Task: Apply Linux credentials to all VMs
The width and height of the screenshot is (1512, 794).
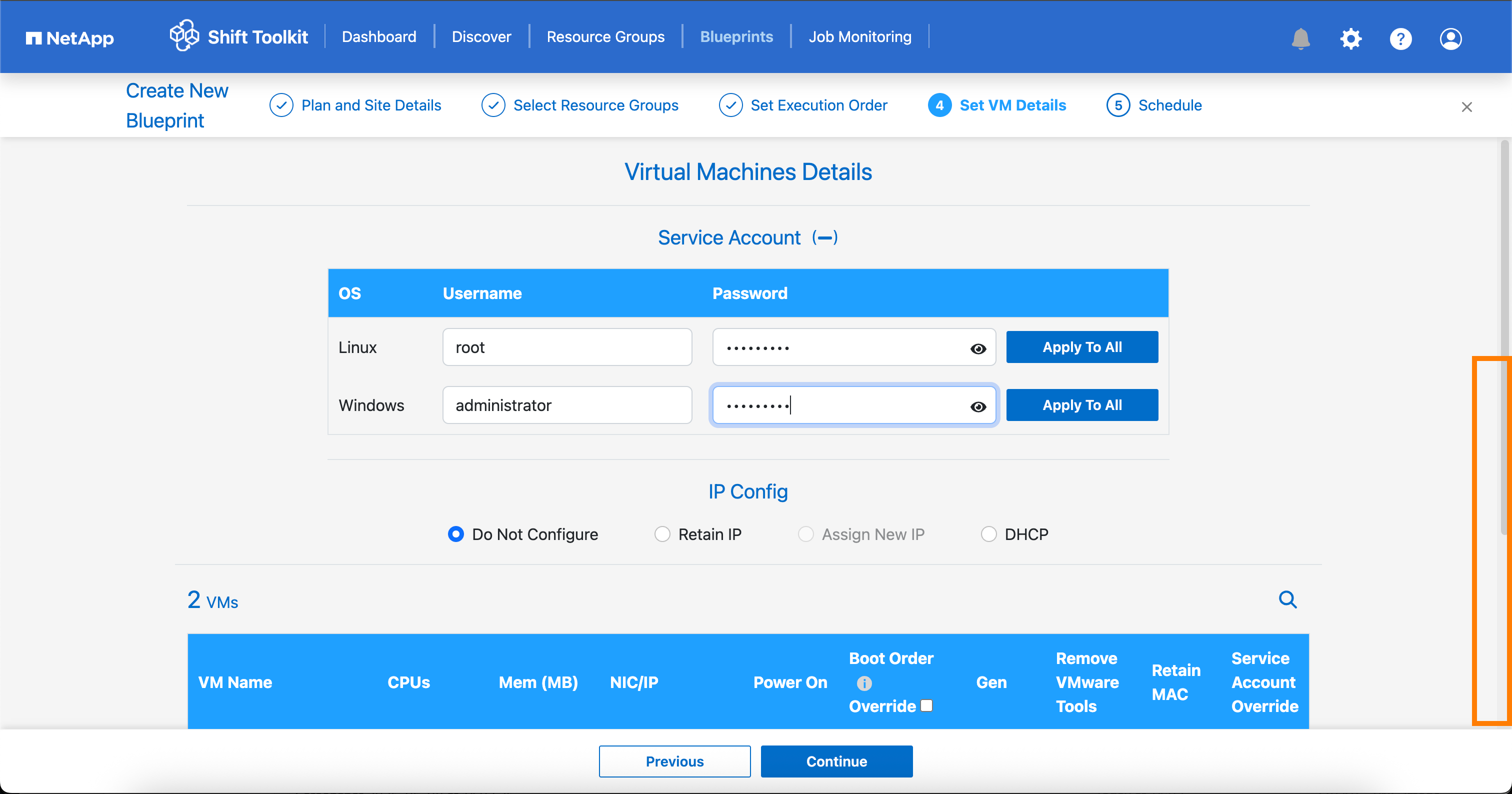Action: point(1082,347)
